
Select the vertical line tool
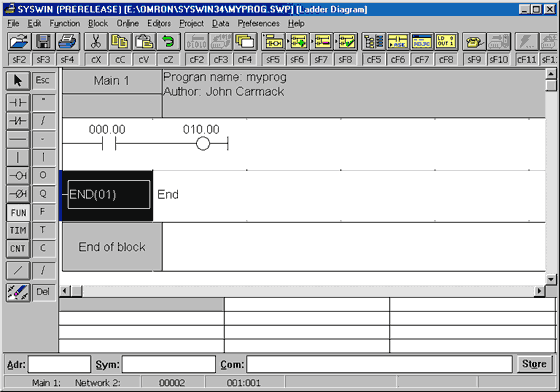(x=18, y=157)
